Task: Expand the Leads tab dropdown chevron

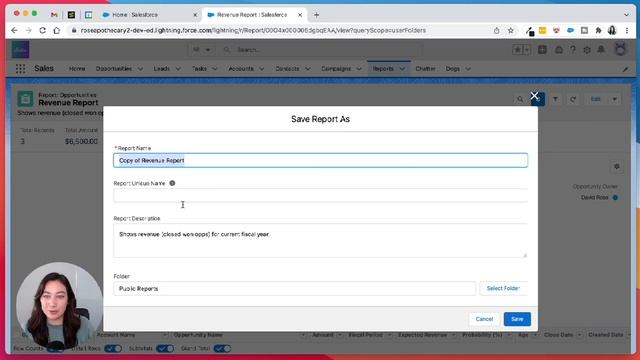Action: [x=178, y=69]
